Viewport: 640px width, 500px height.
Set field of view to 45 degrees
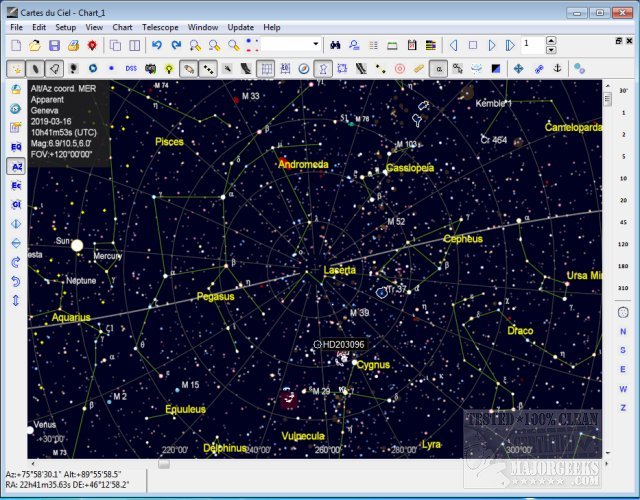[x=623, y=222]
